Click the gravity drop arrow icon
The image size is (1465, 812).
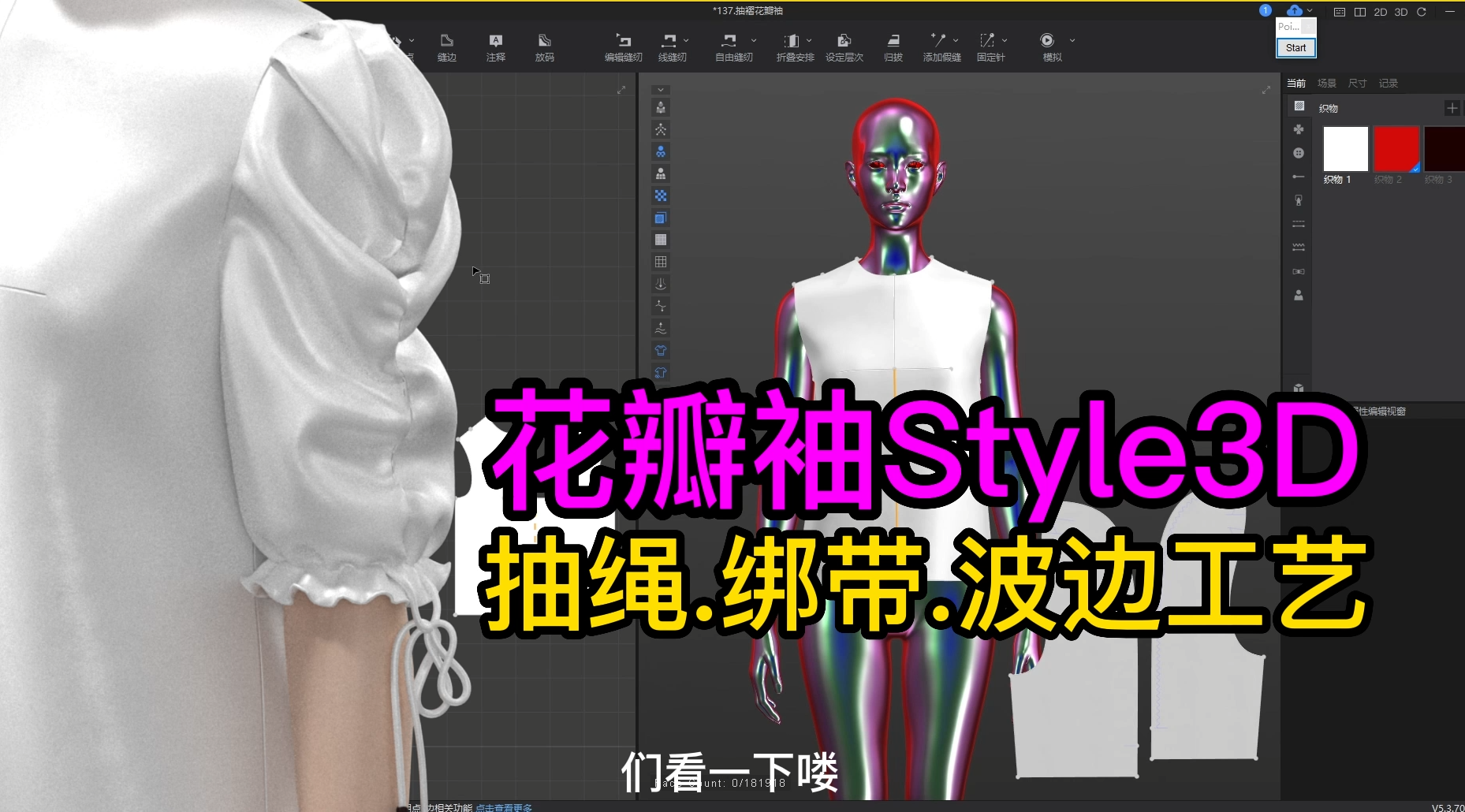pos(661,284)
